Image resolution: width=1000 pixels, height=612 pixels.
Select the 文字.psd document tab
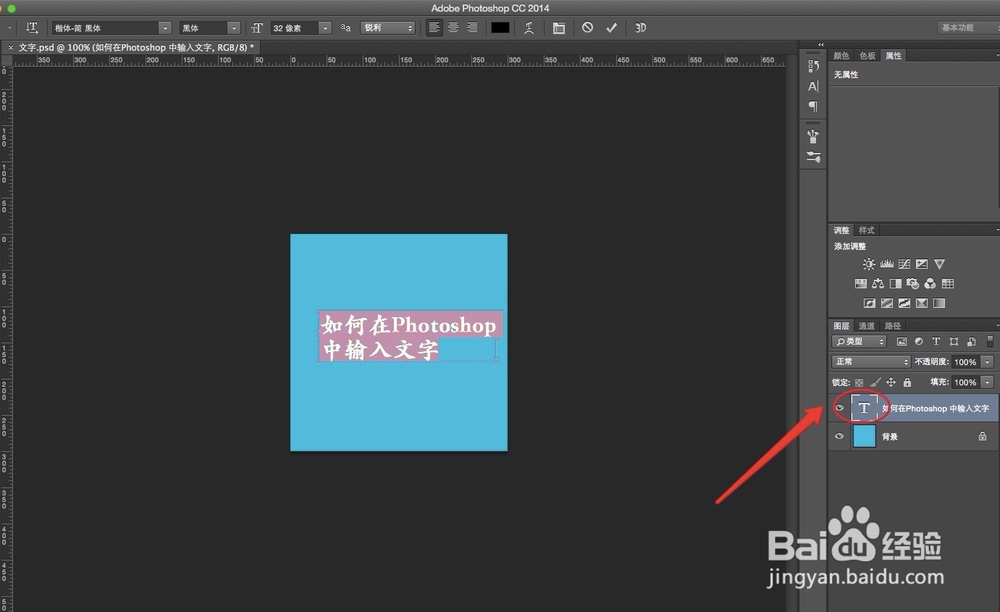[x=135, y=48]
